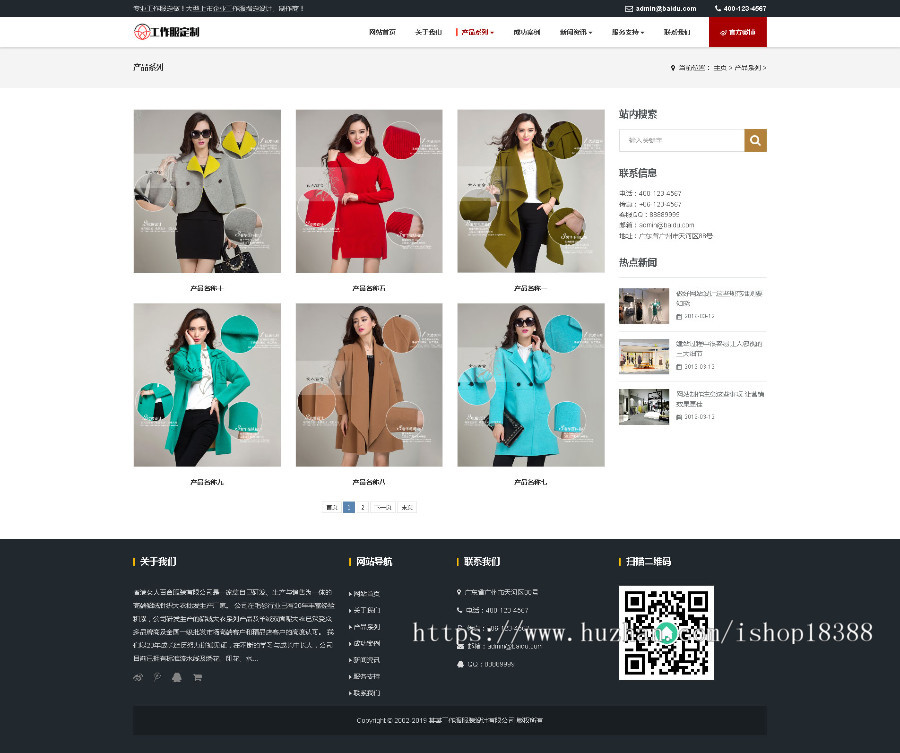Click the magnifier search icon beside 站内搜索 input
Viewport: 900px width, 753px height.
(755, 140)
